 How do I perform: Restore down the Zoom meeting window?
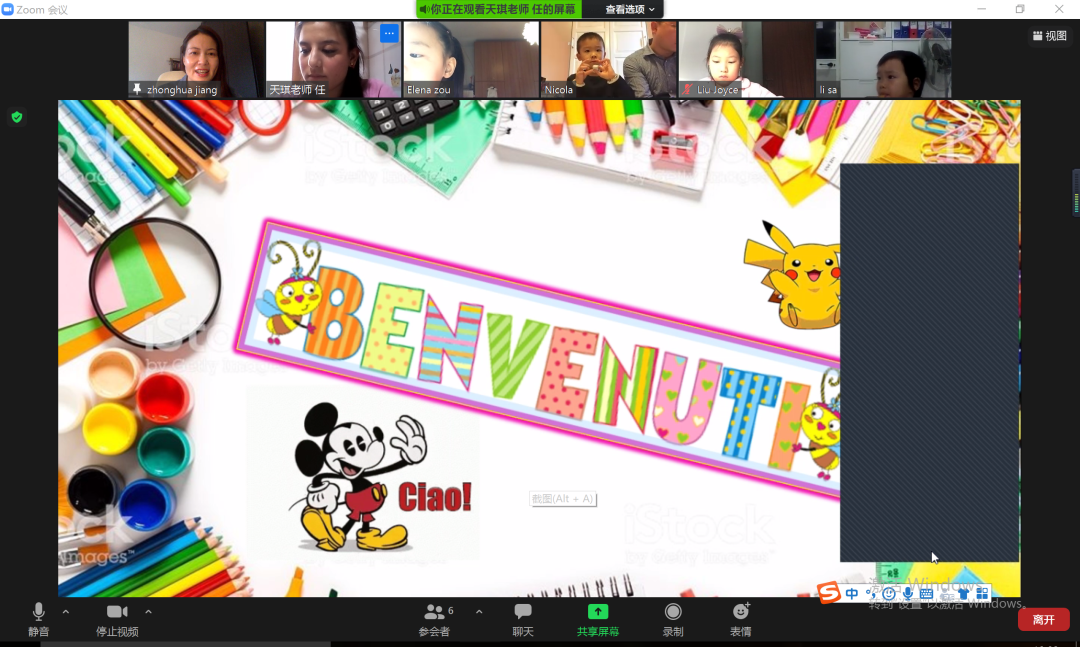click(x=1020, y=9)
